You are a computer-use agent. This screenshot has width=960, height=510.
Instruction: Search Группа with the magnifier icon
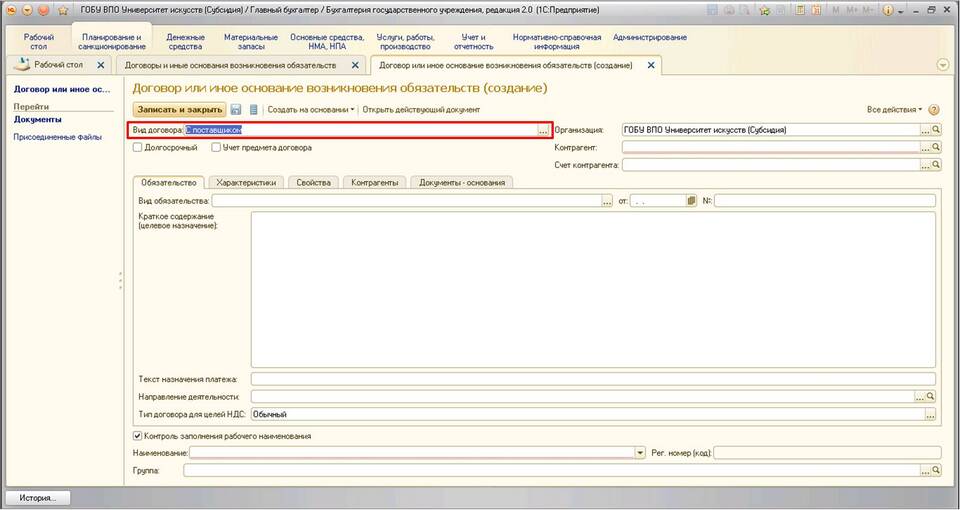coord(936,470)
